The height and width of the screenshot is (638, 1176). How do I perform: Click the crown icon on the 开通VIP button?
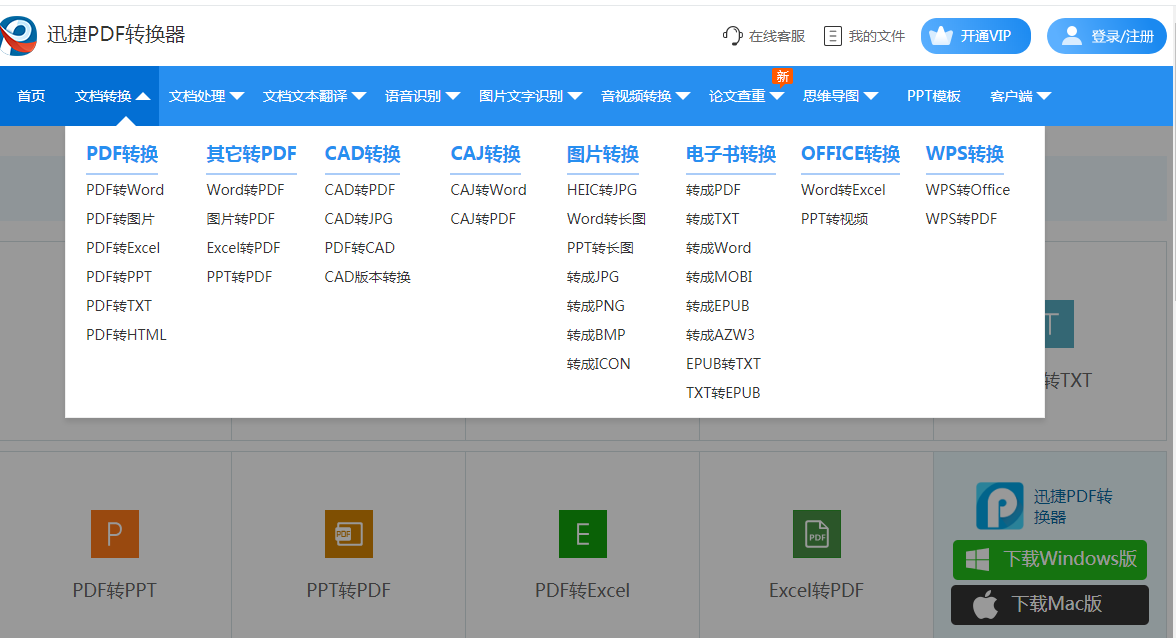coord(942,36)
